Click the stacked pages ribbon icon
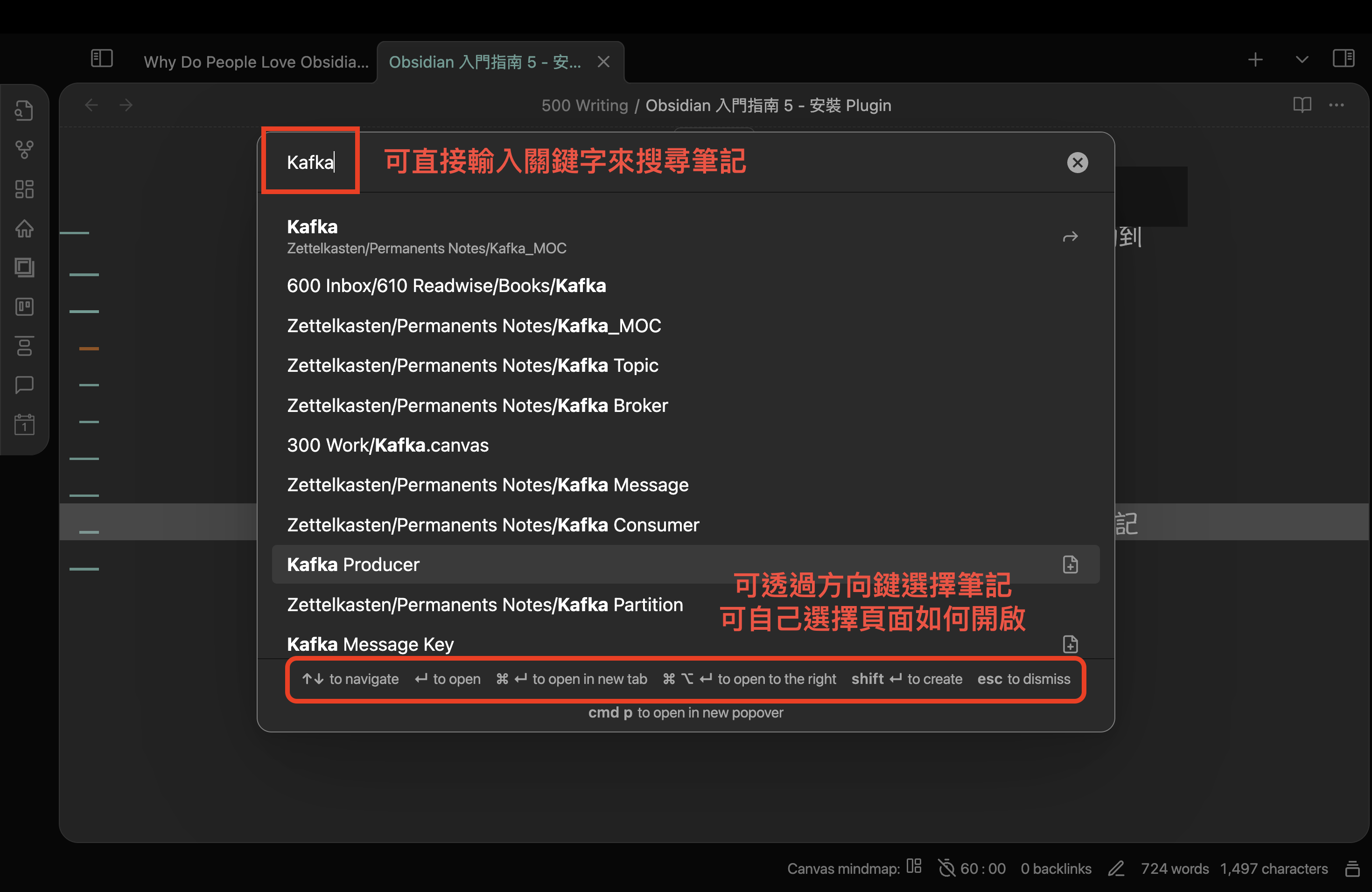This screenshot has width=1372, height=892. [24, 267]
